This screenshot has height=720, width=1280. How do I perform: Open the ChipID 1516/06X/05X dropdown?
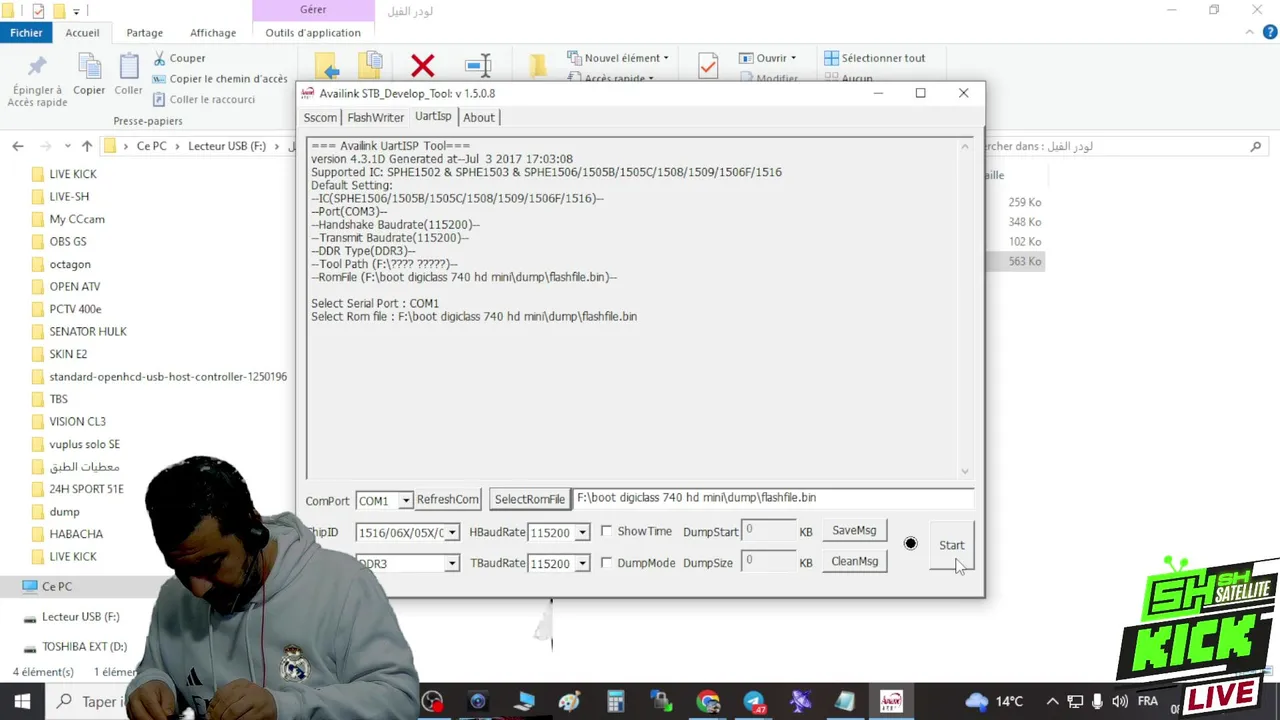[x=452, y=533]
